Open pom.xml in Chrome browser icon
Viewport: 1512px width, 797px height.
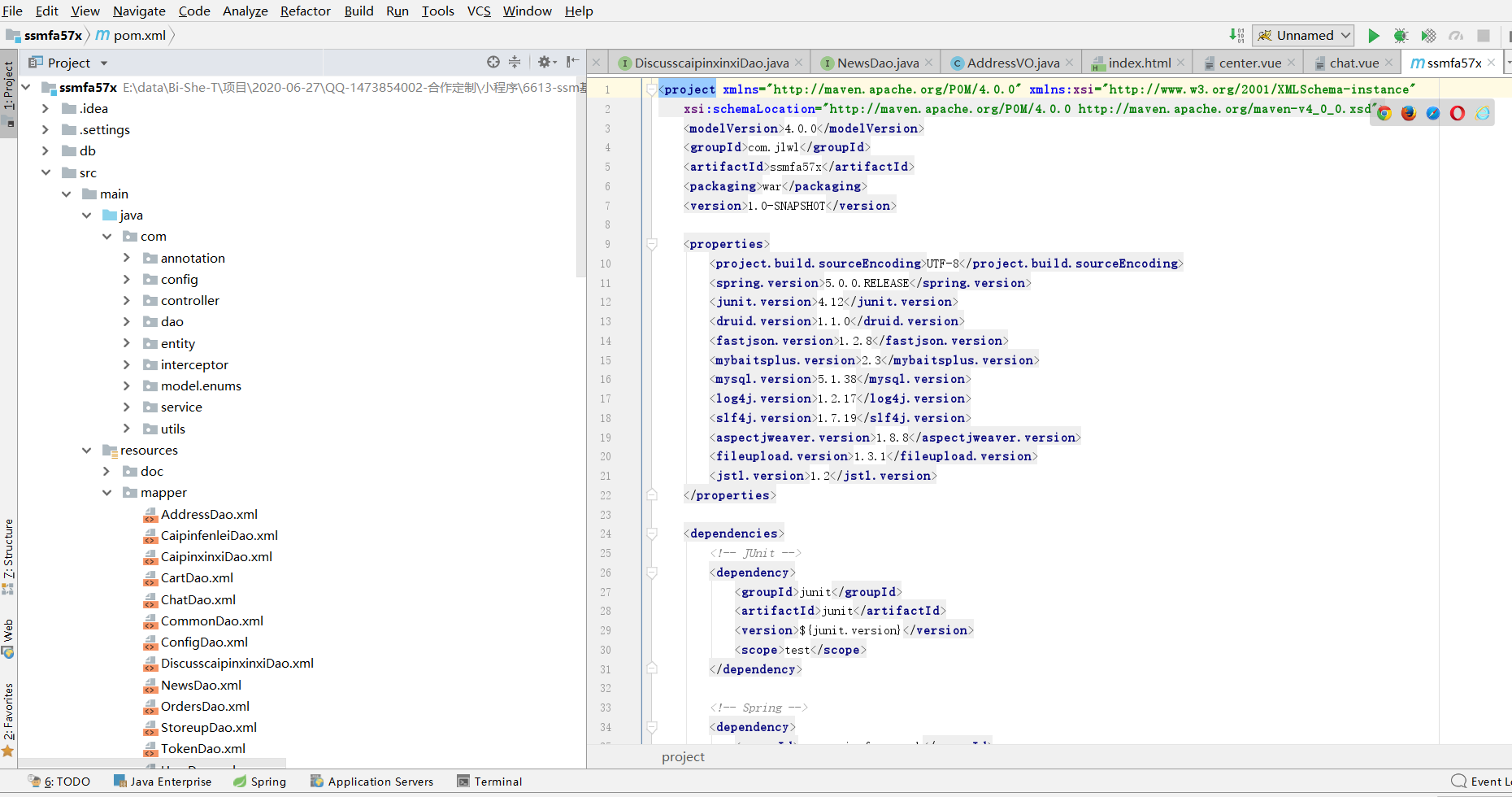1384,113
